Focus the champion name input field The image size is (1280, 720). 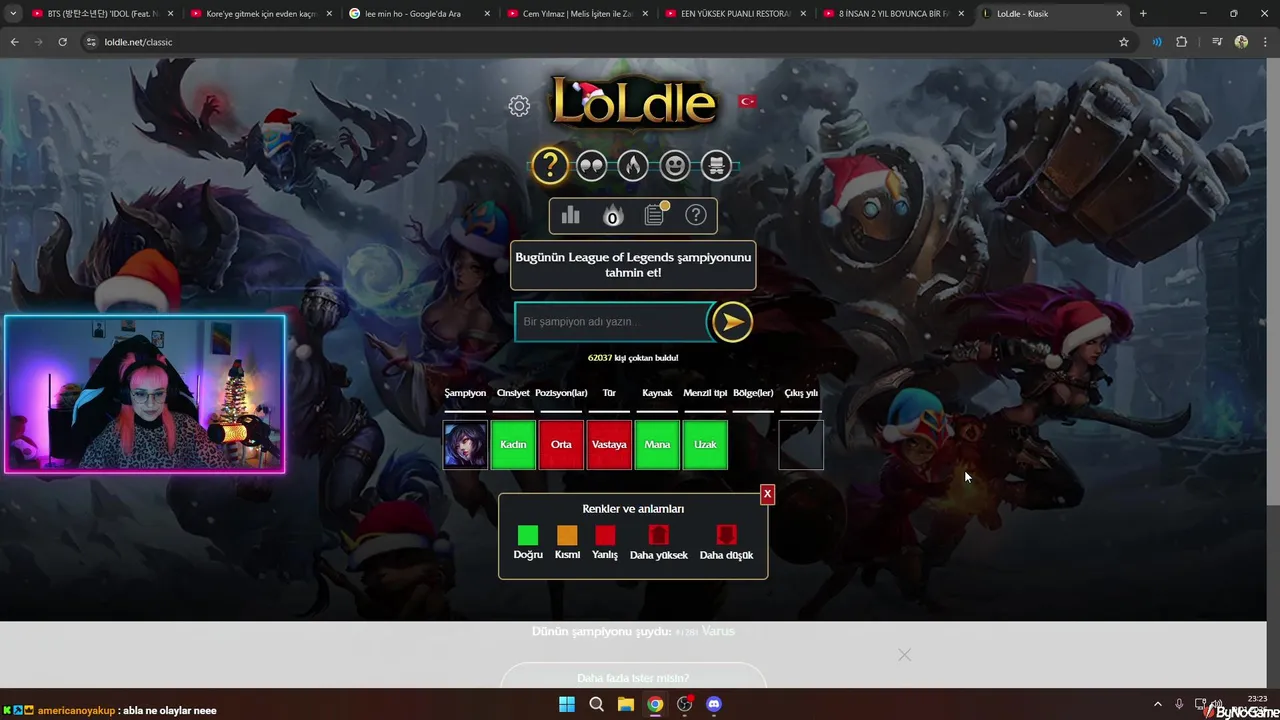click(612, 322)
